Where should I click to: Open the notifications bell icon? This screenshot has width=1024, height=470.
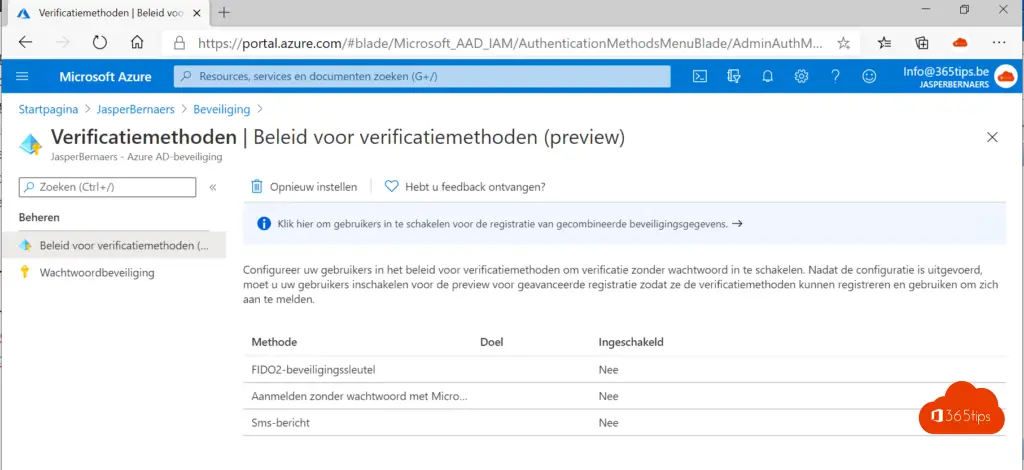click(x=768, y=76)
